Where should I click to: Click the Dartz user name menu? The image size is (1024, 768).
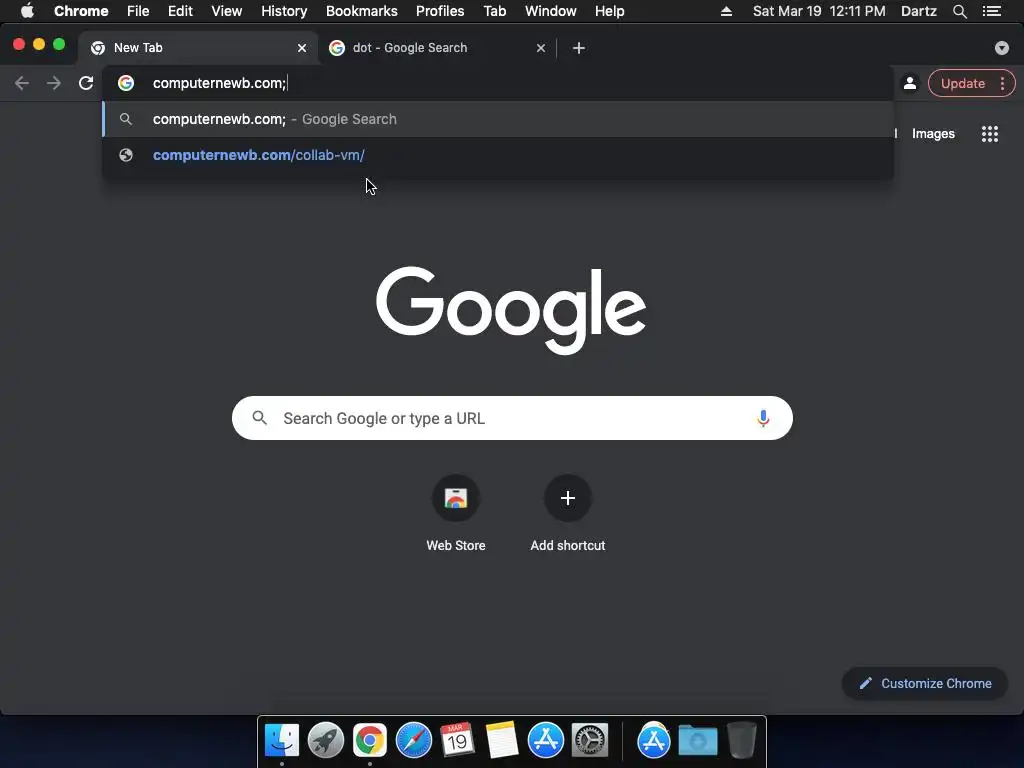tap(918, 11)
